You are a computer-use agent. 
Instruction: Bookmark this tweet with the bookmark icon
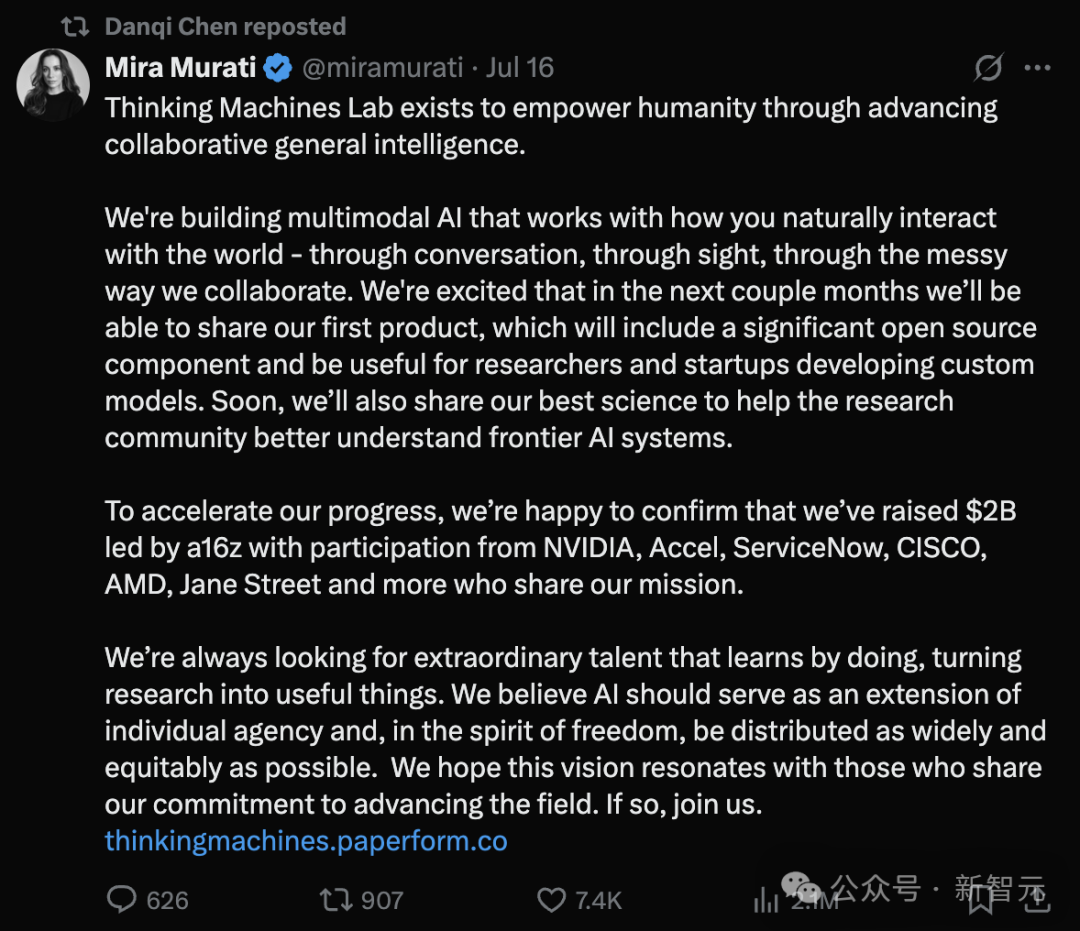(981, 900)
